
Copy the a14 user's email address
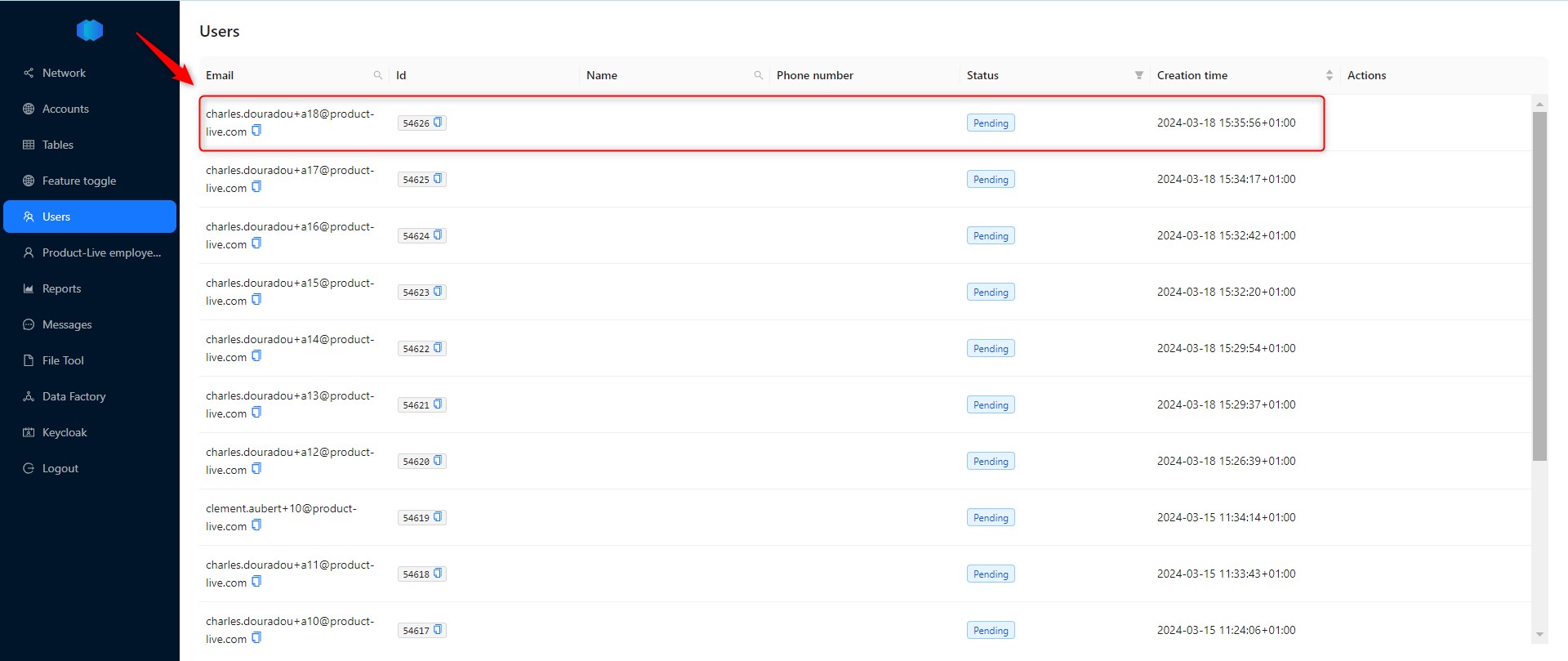(x=256, y=356)
